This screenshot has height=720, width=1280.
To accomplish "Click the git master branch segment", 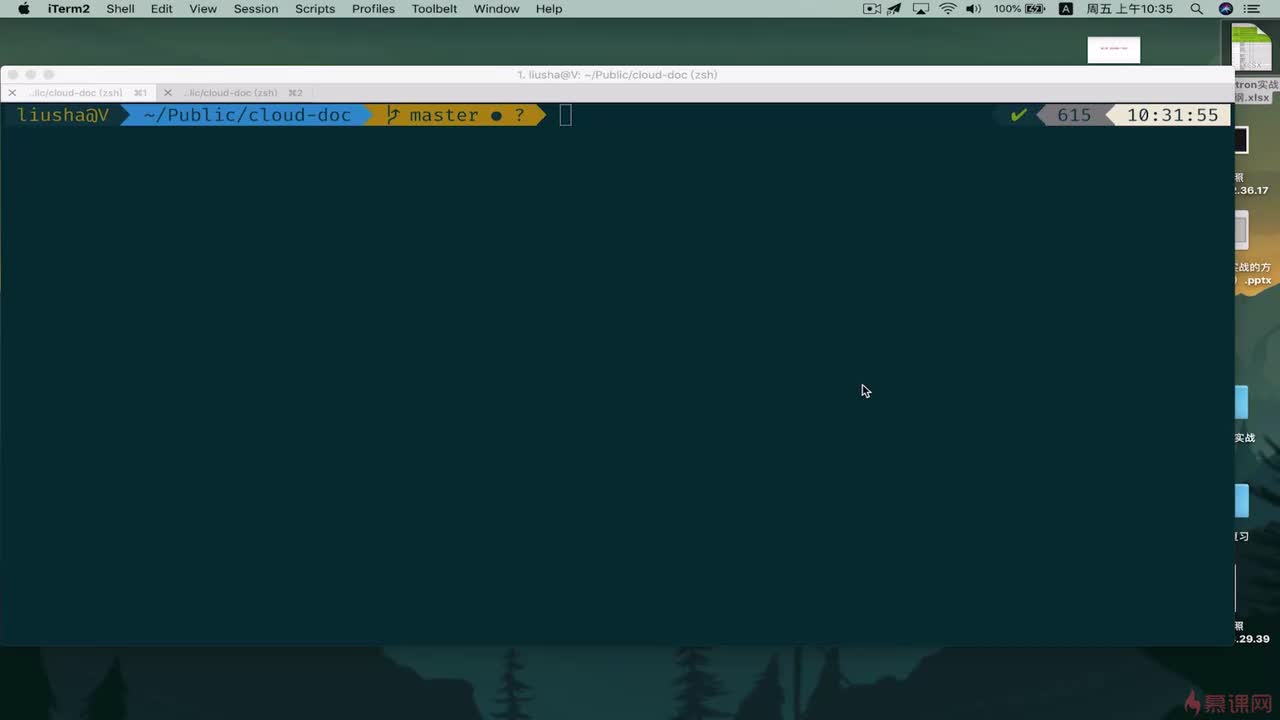I will (456, 115).
